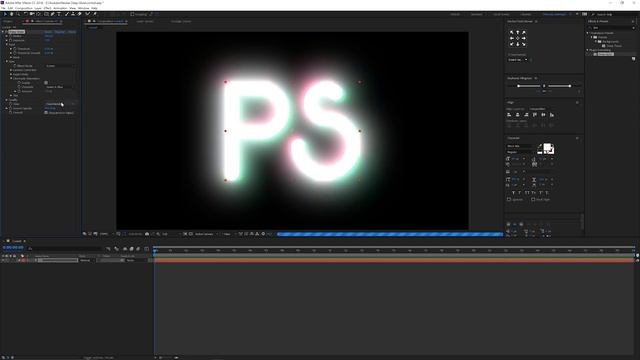Click the Effects & Presets search field

coord(612,28)
